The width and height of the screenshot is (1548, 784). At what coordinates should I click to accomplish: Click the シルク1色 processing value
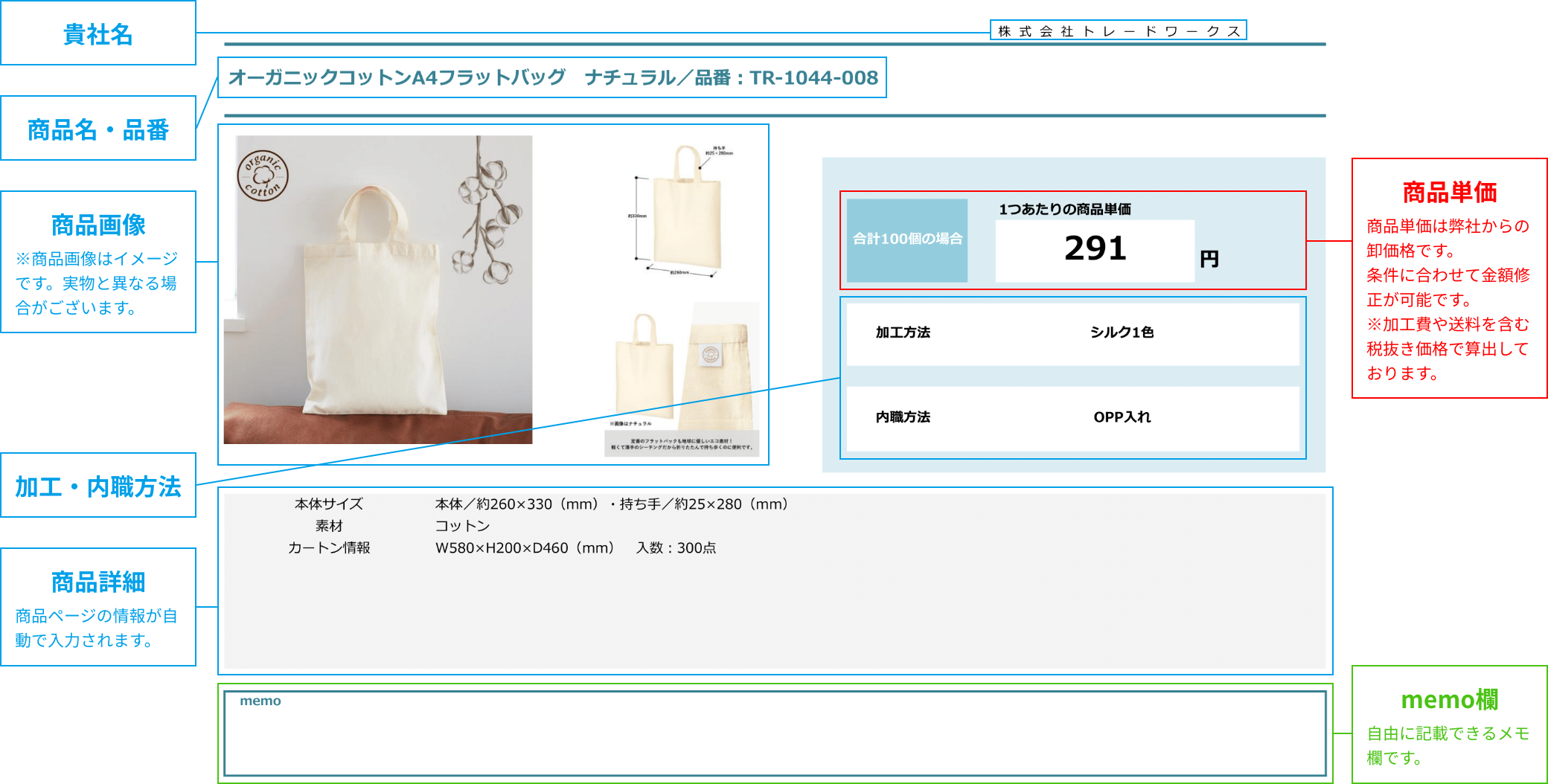(1122, 332)
